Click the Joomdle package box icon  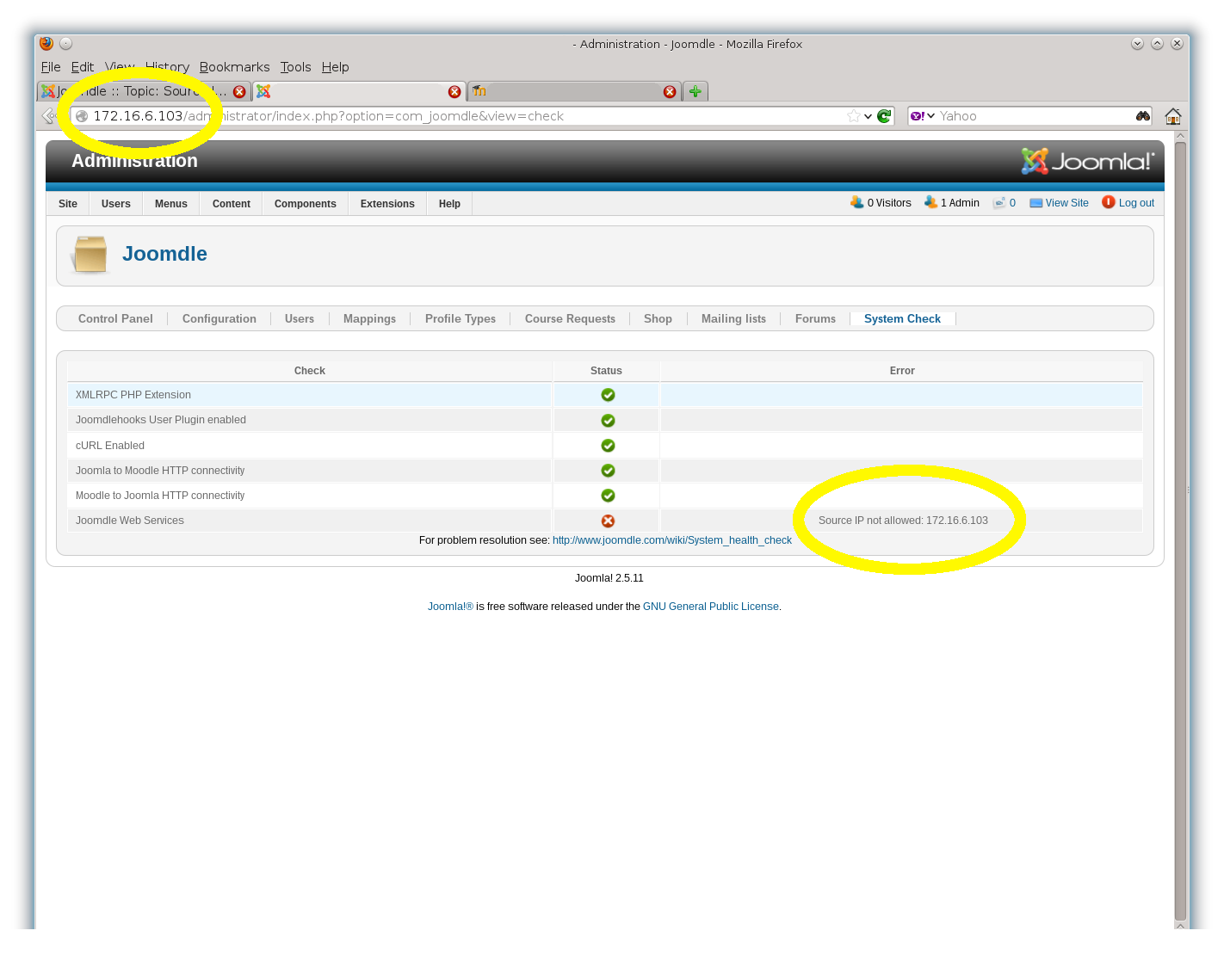[x=90, y=255]
